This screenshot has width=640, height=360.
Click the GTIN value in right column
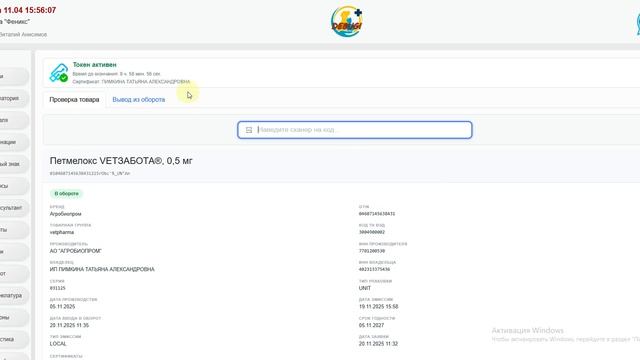377,214
